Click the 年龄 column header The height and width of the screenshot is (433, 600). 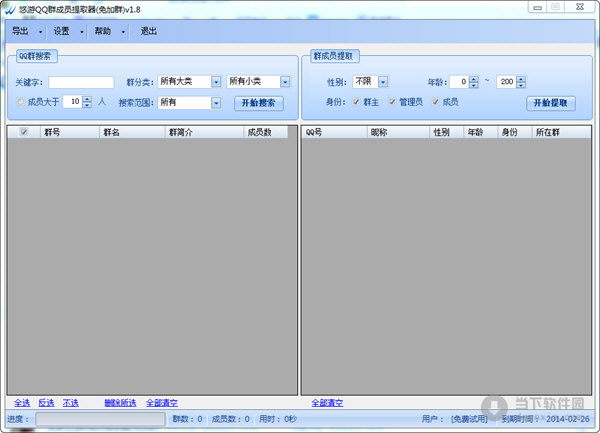tap(481, 132)
